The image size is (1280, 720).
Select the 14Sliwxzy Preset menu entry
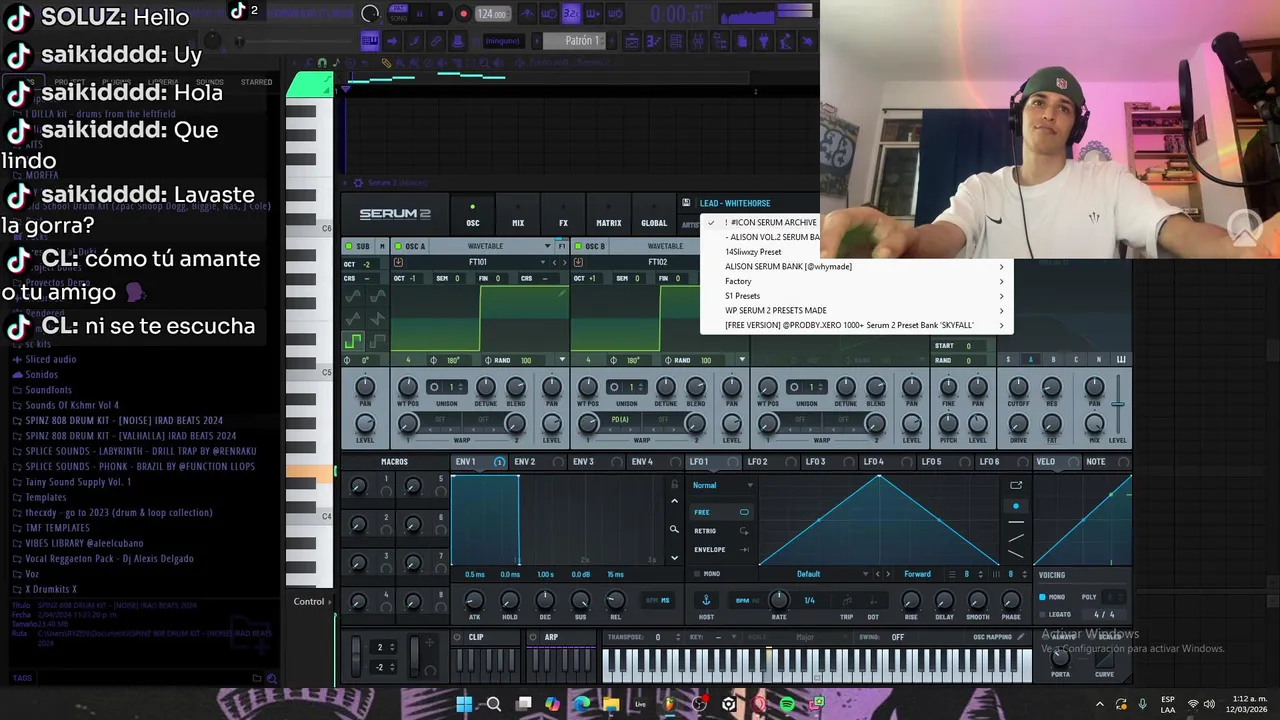(753, 252)
